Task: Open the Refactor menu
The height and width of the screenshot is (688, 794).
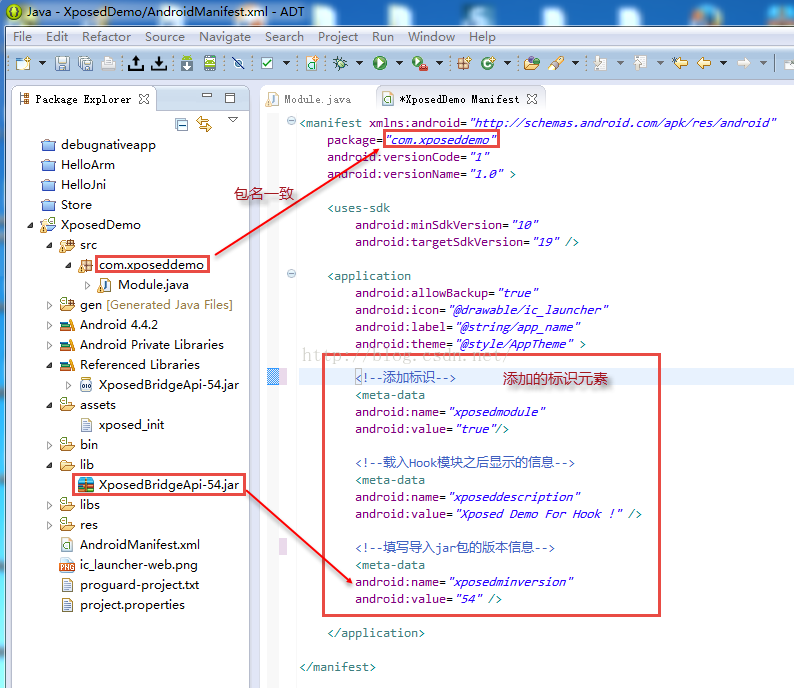Action: [x=106, y=37]
